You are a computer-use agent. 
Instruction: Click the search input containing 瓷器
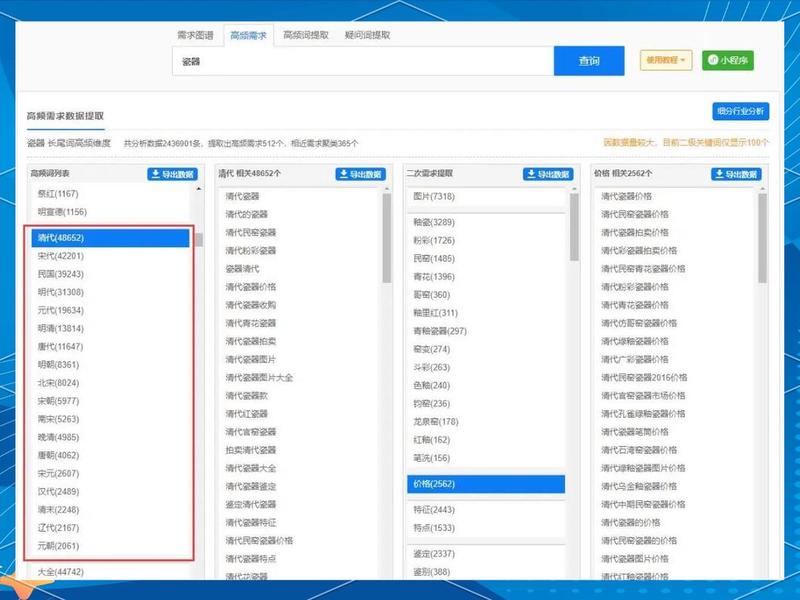pyautogui.click(x=363, y=61)
